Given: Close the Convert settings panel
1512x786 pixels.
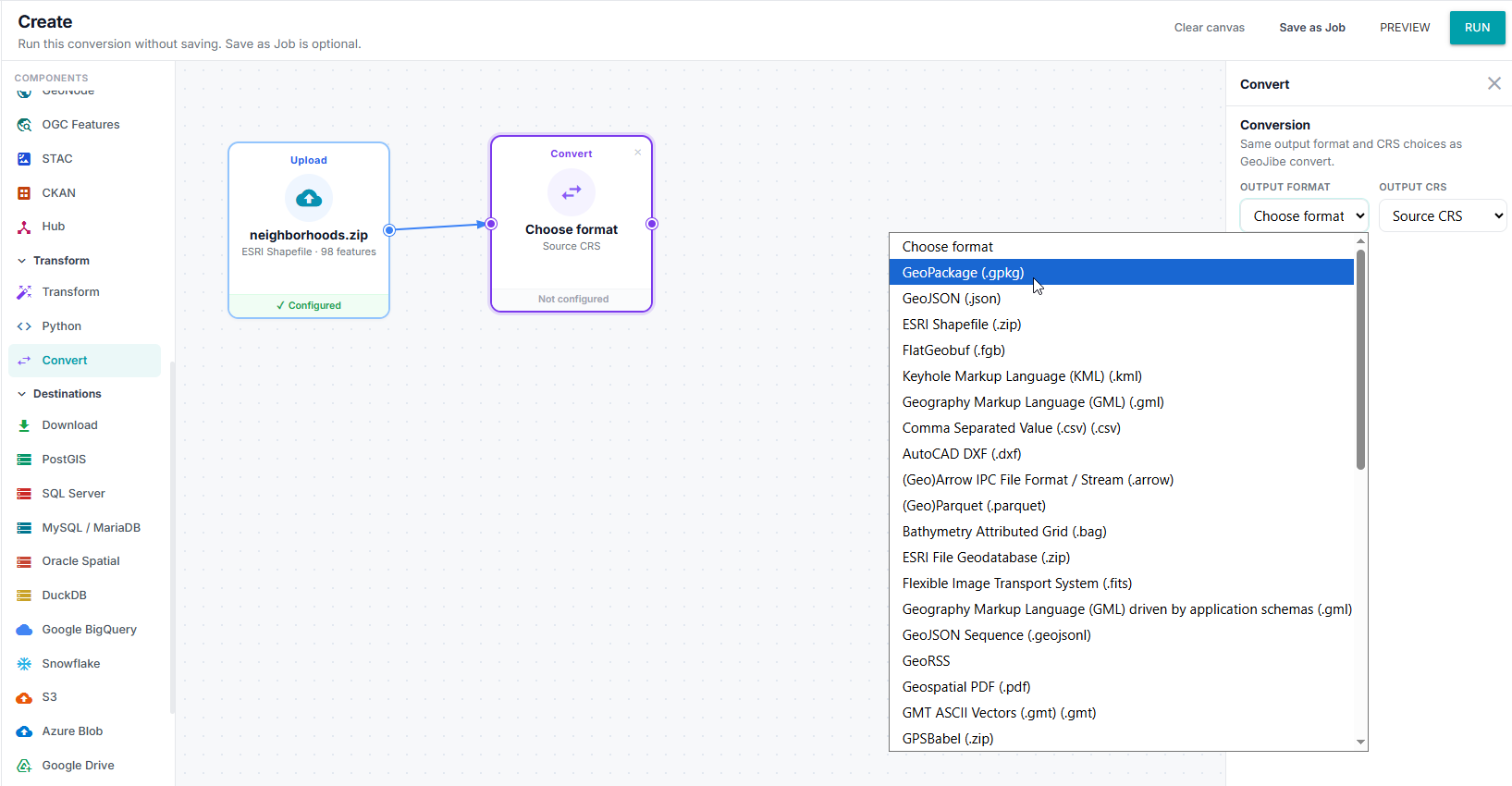Looking at the screenshot, I should click(1494, 83).
